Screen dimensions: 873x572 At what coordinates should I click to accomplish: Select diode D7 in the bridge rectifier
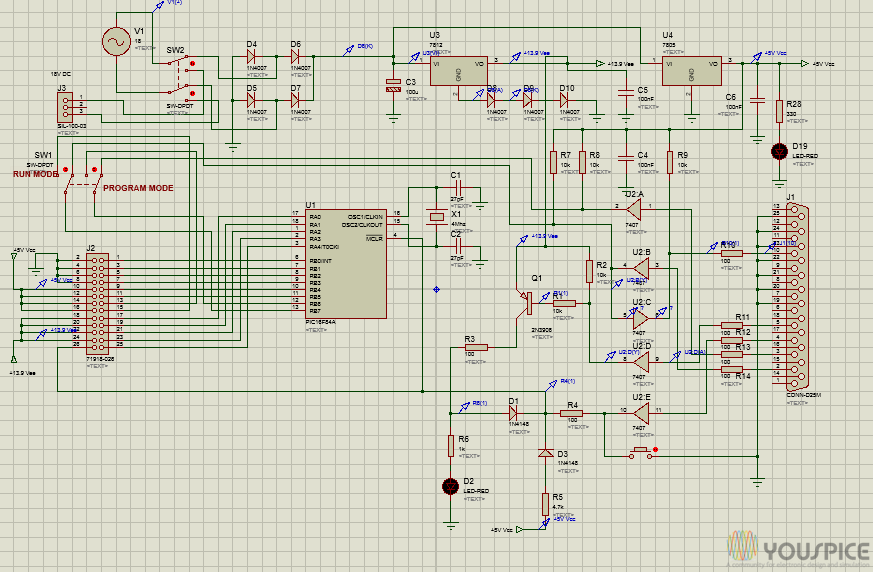295,100
